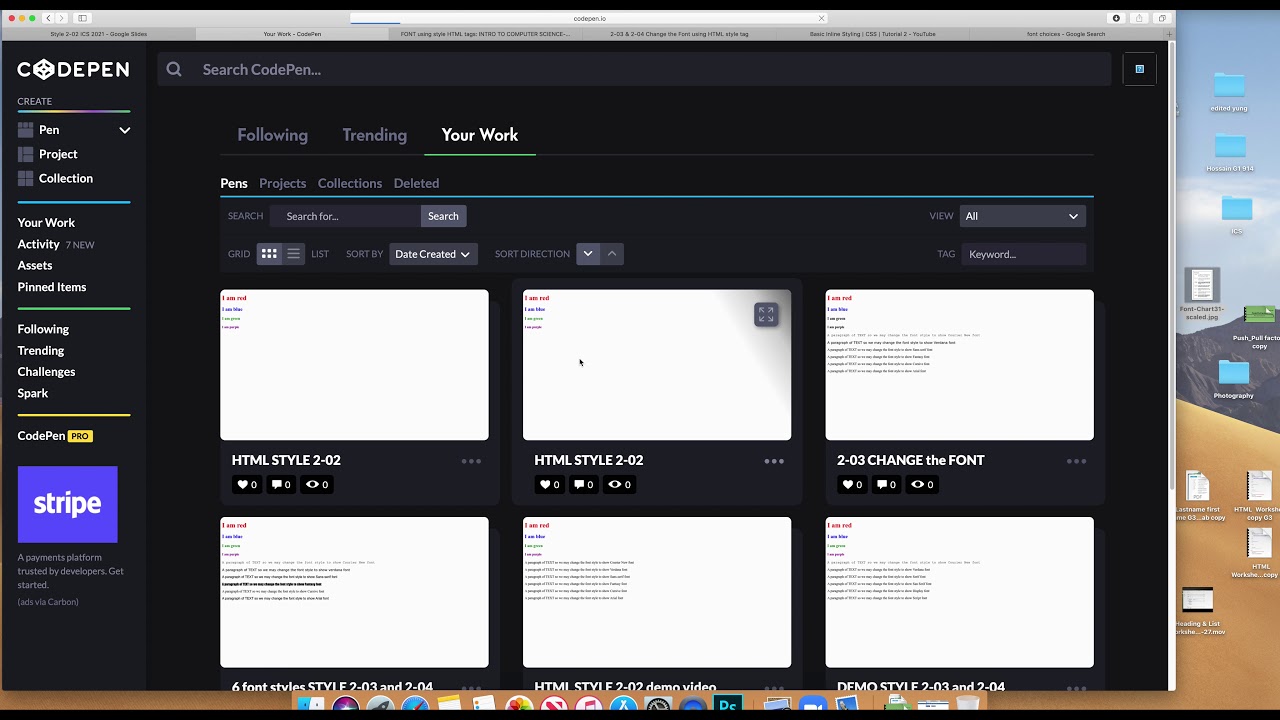Open Your Work in the sidebar
Screen dimensions: 1280x720
pos(46,223)
